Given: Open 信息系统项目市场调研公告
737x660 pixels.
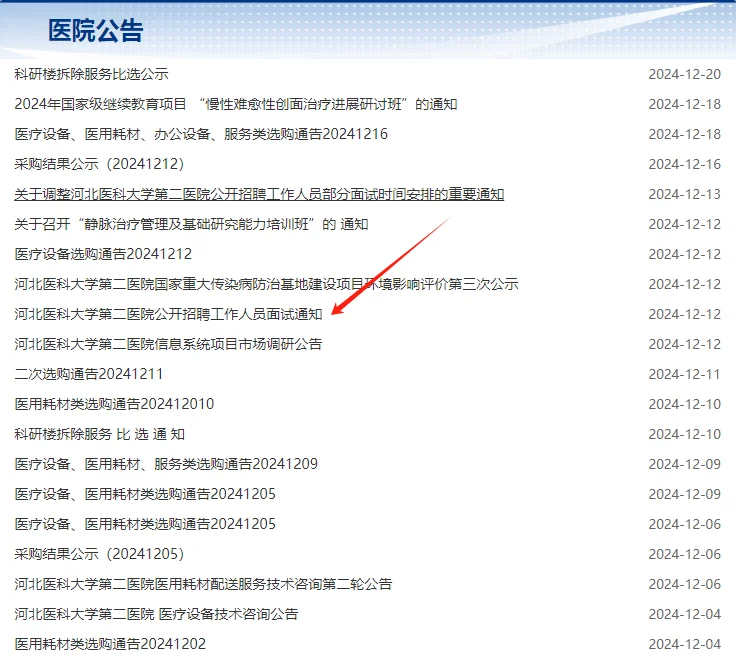Looking at the screenshot, I should coord(168,344).
